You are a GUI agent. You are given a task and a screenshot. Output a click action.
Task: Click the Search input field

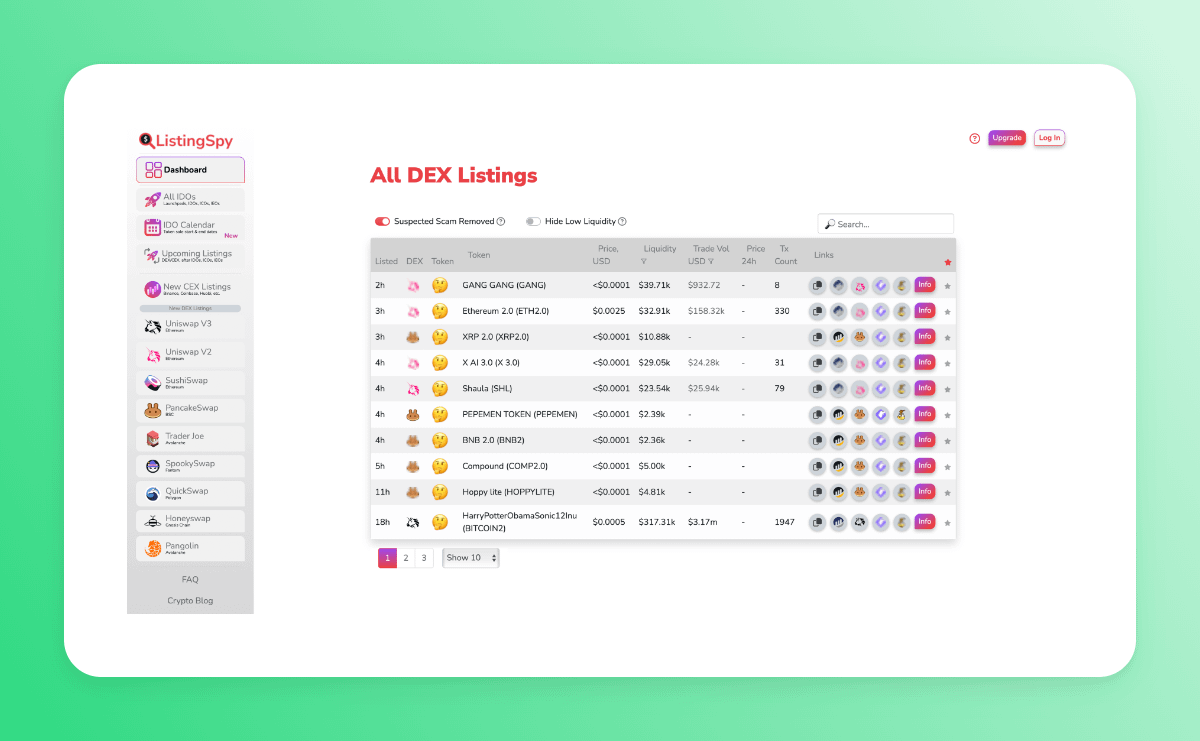(x=890, y=224)
